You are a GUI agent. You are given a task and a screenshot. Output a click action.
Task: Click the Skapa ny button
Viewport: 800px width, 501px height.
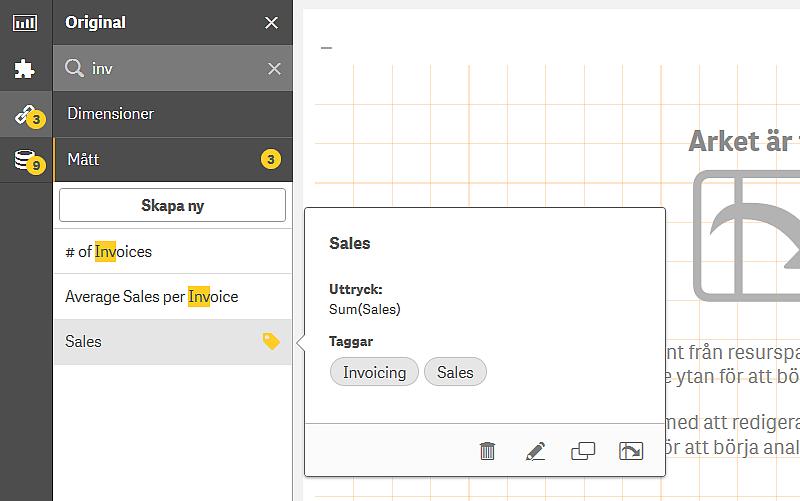(x=172, y=205)
